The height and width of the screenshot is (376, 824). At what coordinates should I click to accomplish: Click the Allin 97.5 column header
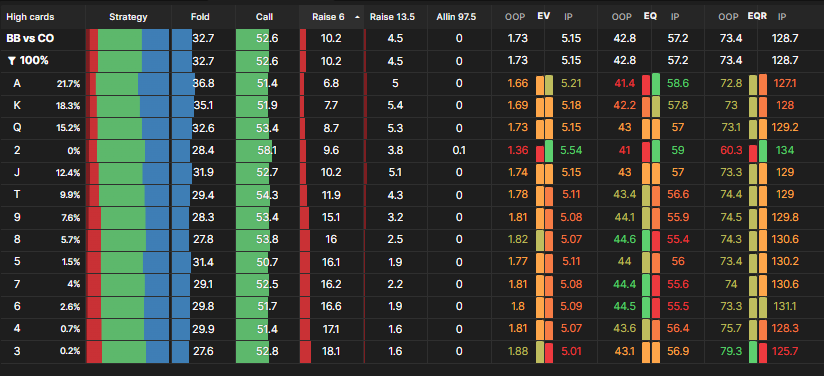tap(456, 17)
